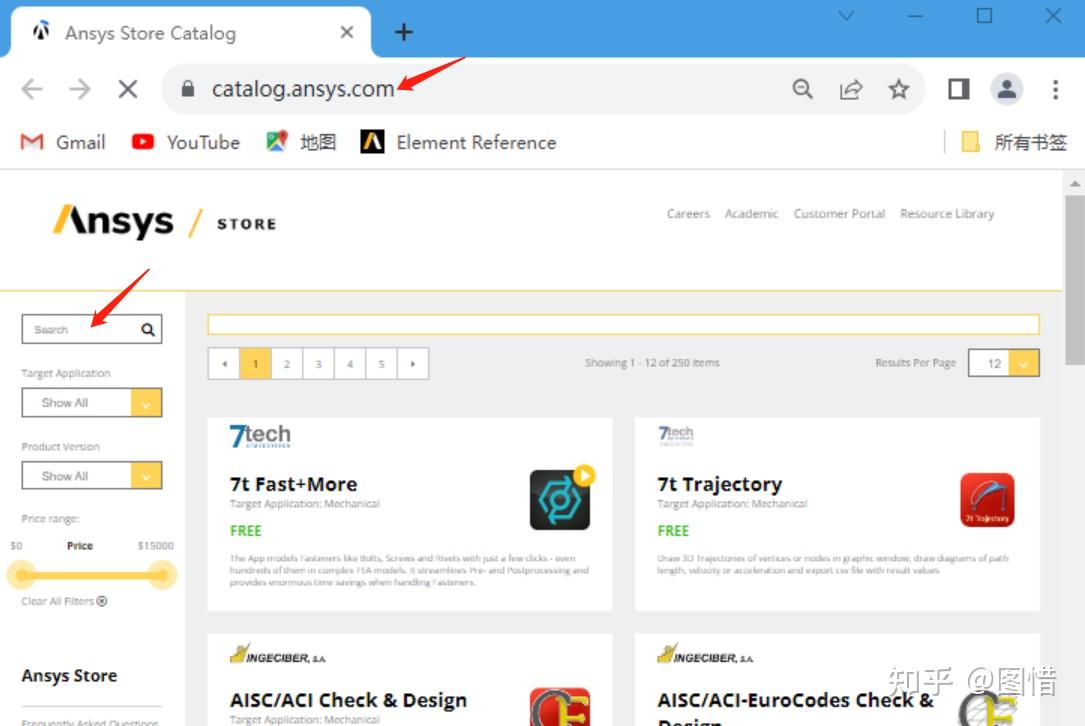Open the Academic link

pyautogui.click(x=751, y=214)
